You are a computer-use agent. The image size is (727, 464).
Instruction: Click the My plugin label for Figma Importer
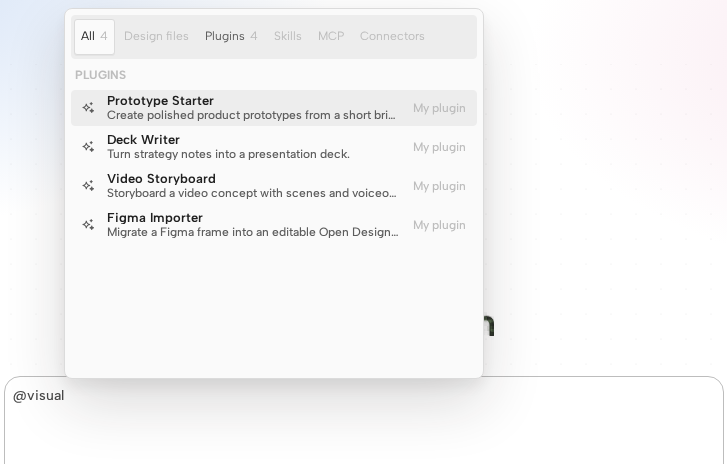(439, 225)
